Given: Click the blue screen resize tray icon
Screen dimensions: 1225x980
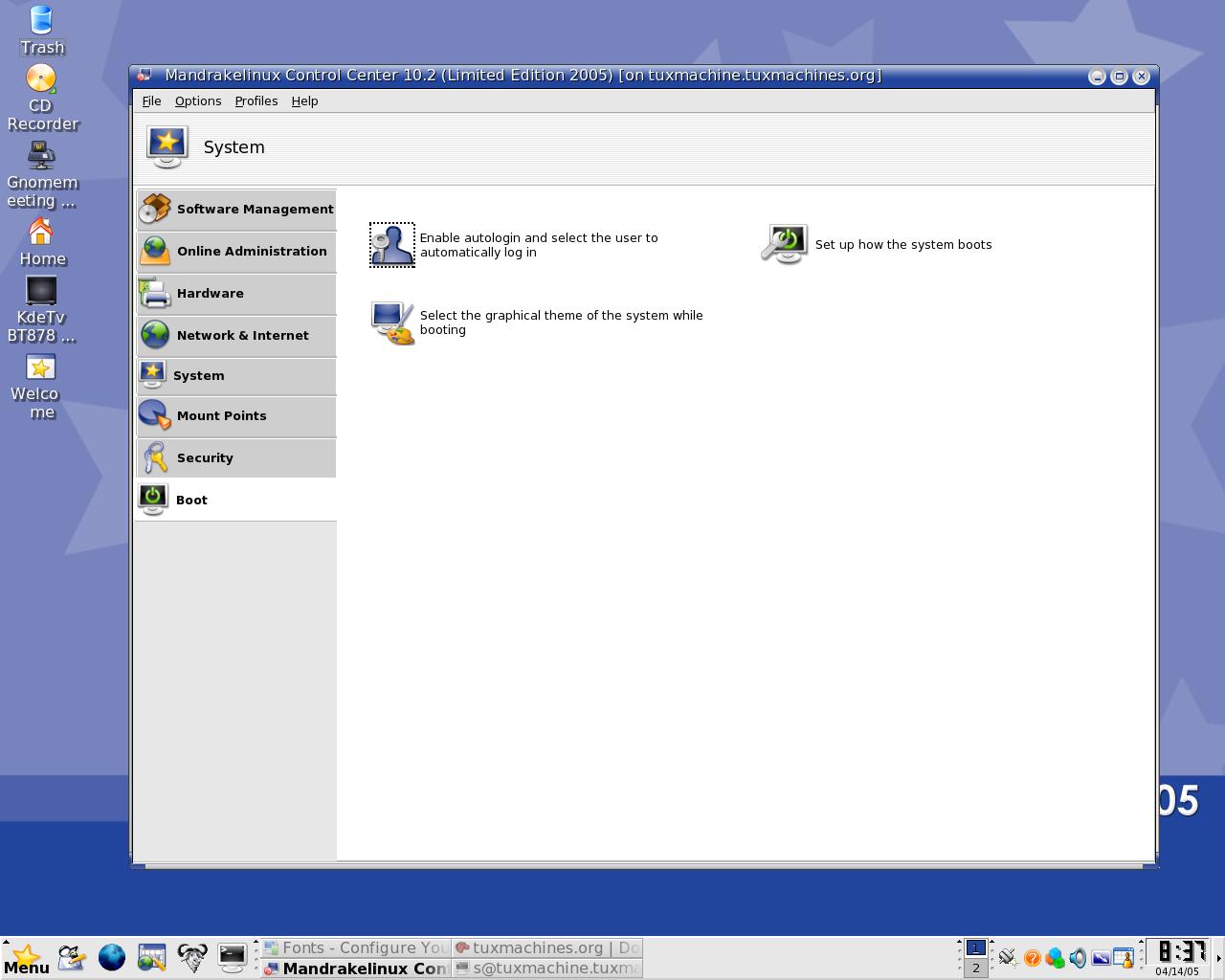Looking at the screenshot, I should pyautogui.click(x=1101, y=957).
